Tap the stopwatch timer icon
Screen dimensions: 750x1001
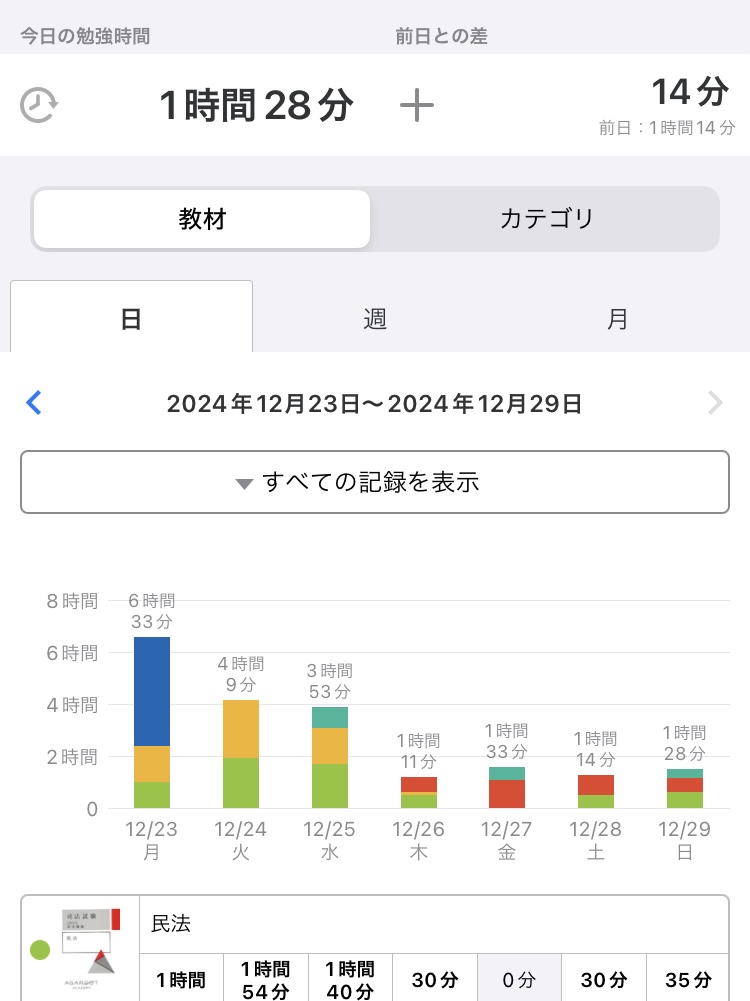(38, 105)
